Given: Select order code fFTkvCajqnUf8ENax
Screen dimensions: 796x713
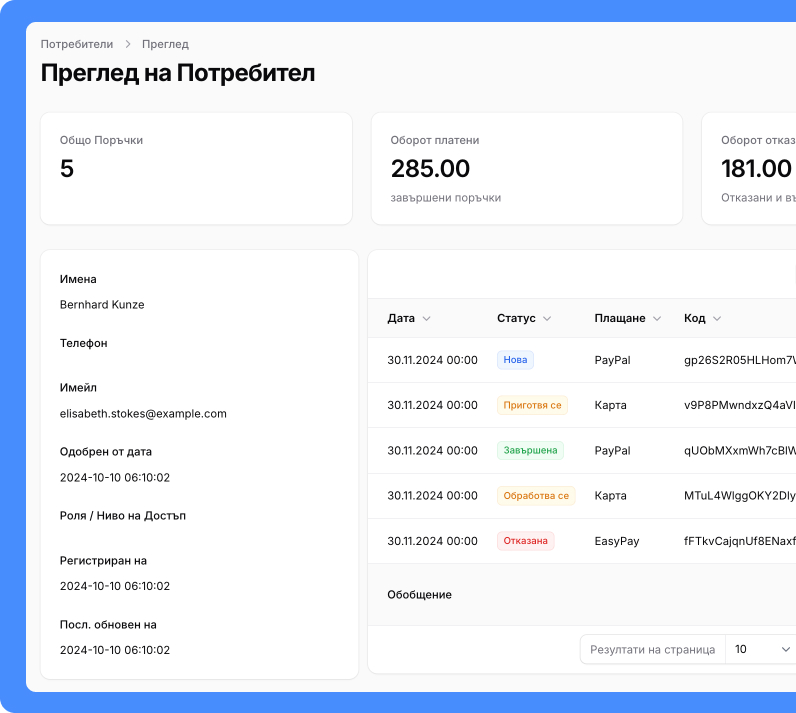Looking at the screenshot, I should [x=740, y=541].
